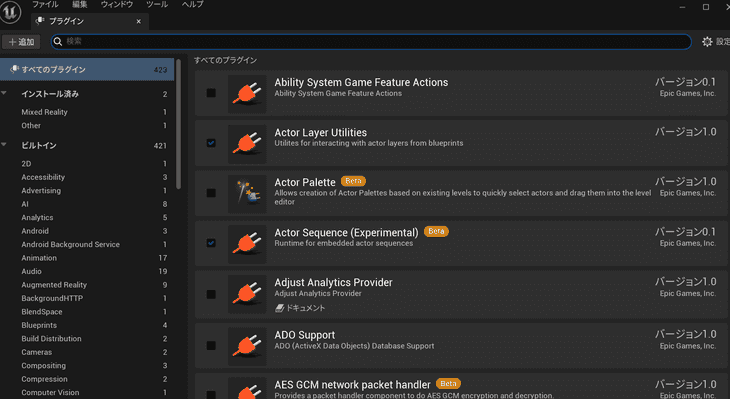Open the settings gear icon
The width and height of the screenshot is (730, 399).
707,42
